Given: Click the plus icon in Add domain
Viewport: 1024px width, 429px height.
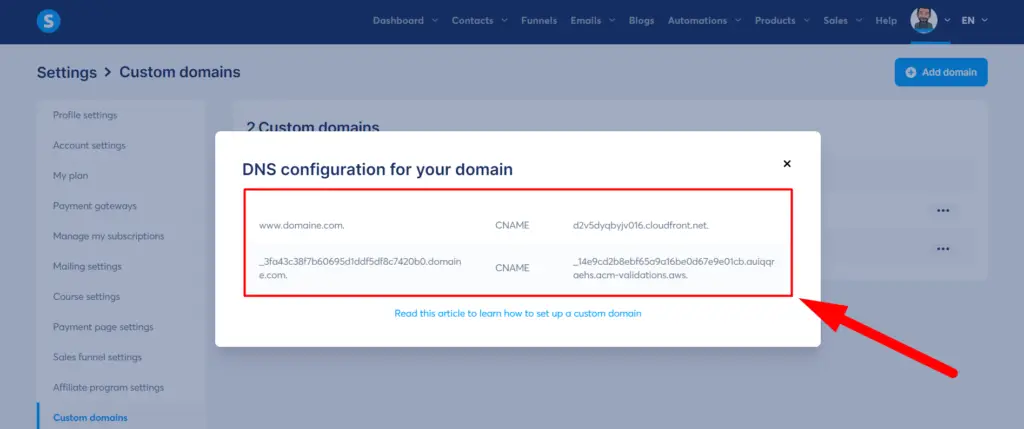Looking at the screenshot, I should click(911, 72).
